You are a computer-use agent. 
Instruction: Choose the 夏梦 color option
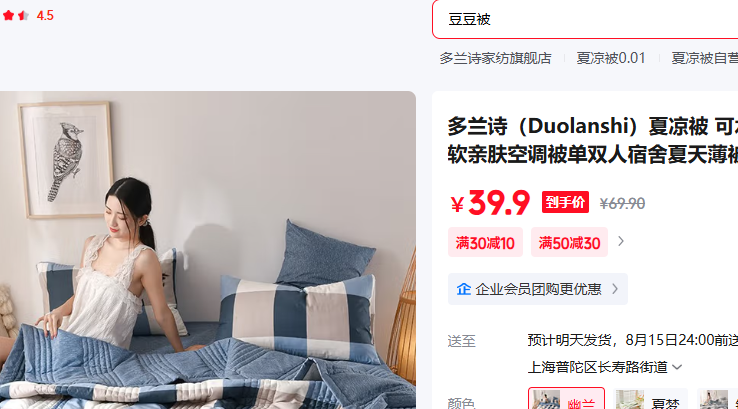click(x=650, y=399)
